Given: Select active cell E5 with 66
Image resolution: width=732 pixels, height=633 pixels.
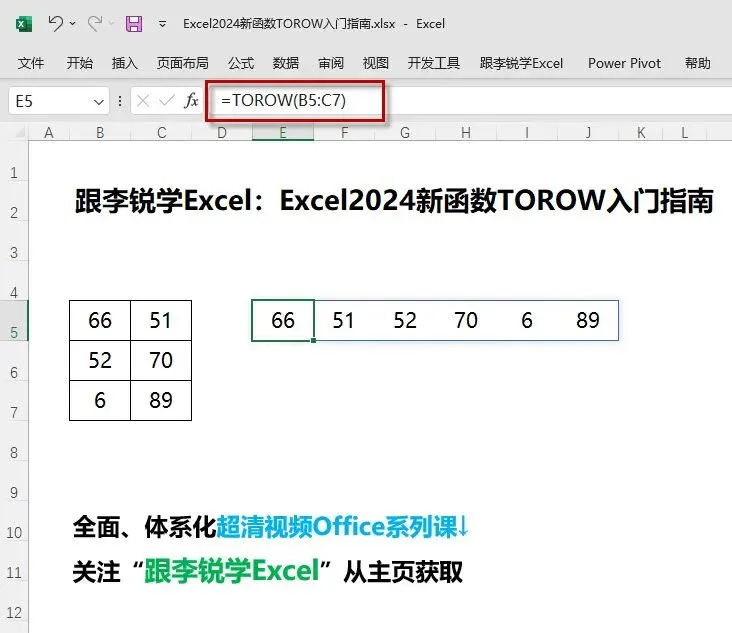Looking at the screenshot, I should [x=283, y=320].
